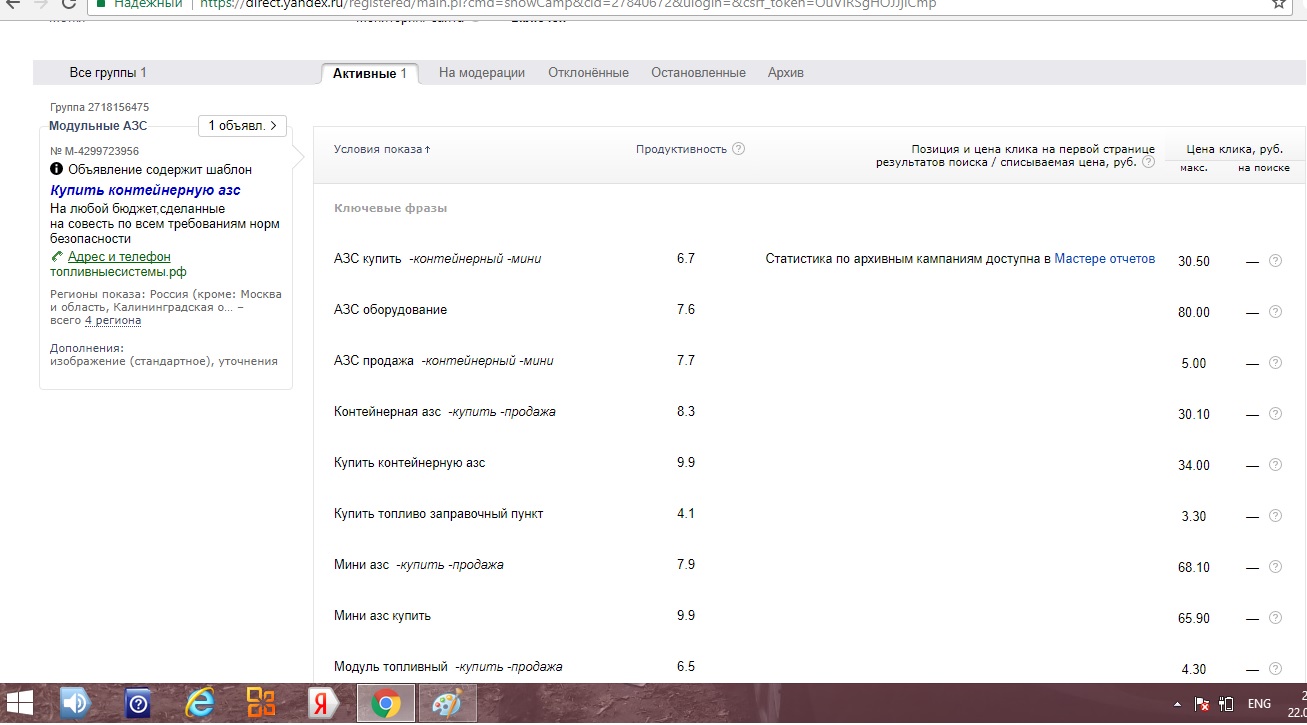Click max price 5.00 for АЗС продажа

1194,363
